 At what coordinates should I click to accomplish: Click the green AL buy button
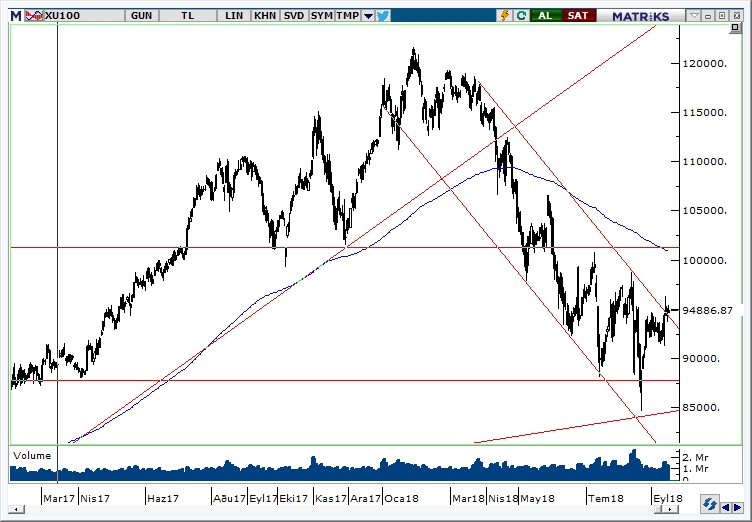click(545, 15)
